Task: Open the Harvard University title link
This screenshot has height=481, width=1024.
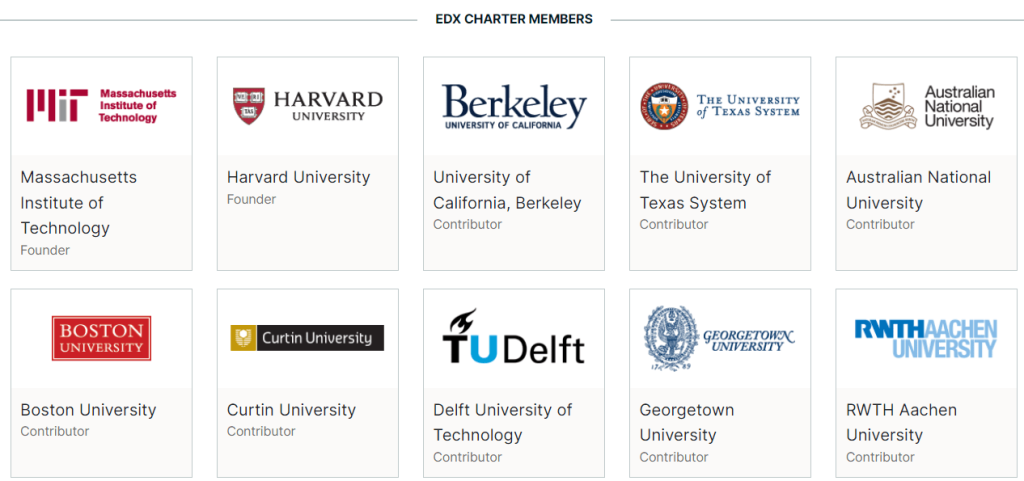Action: 298,178
